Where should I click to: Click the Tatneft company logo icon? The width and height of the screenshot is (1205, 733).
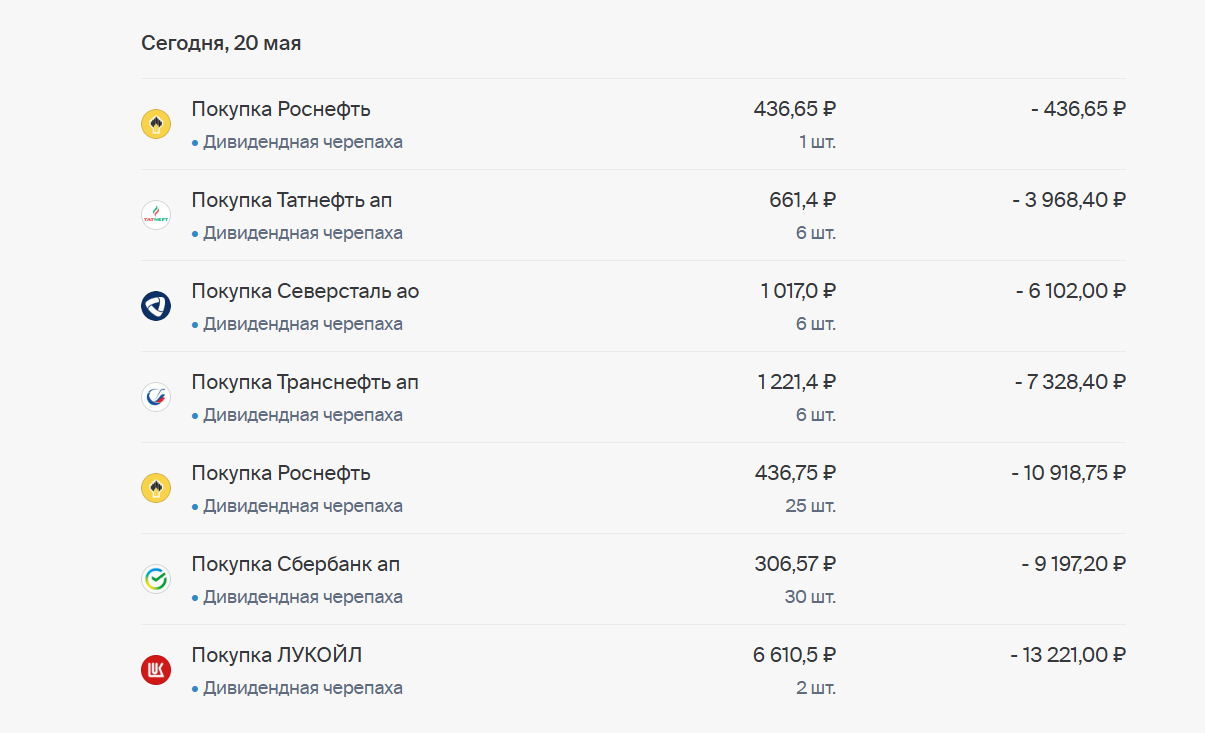(156, 215)
